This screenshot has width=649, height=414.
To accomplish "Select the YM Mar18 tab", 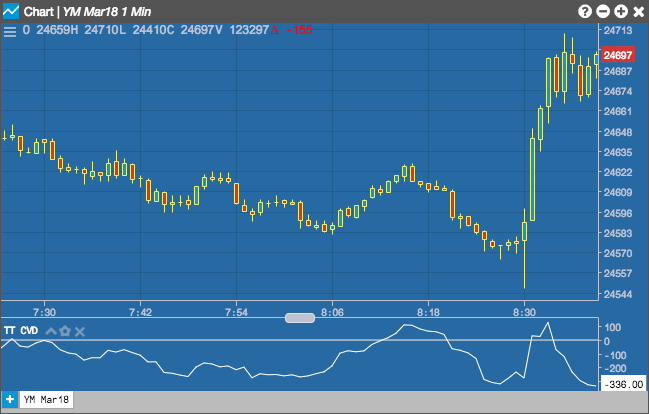I will (x=46, y=400).
